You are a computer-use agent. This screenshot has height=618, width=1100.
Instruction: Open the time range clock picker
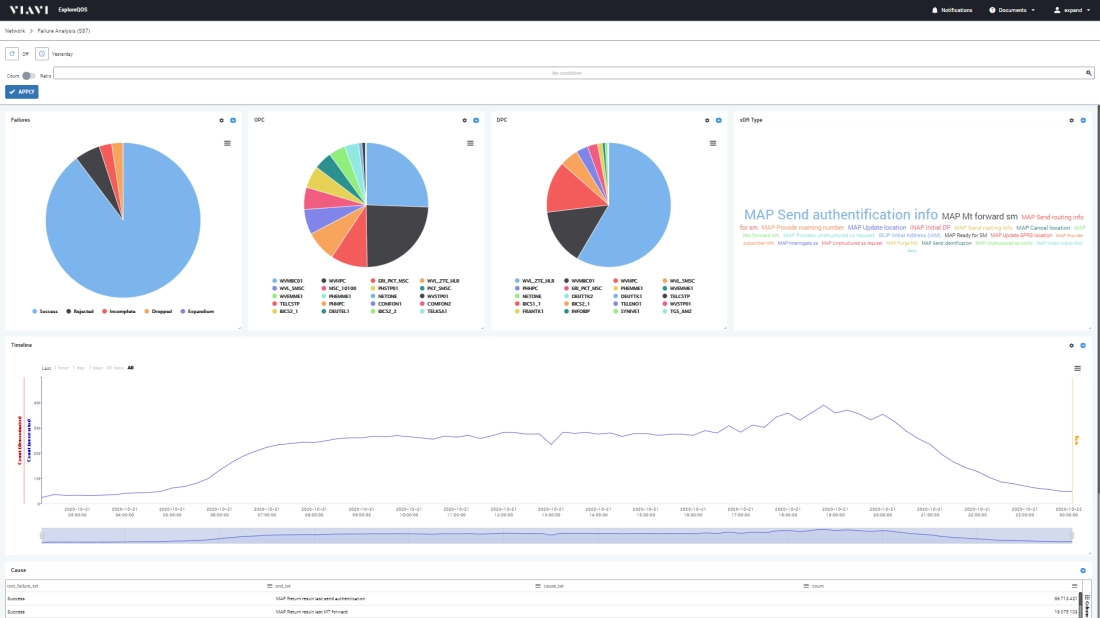(x=42, y=53)
